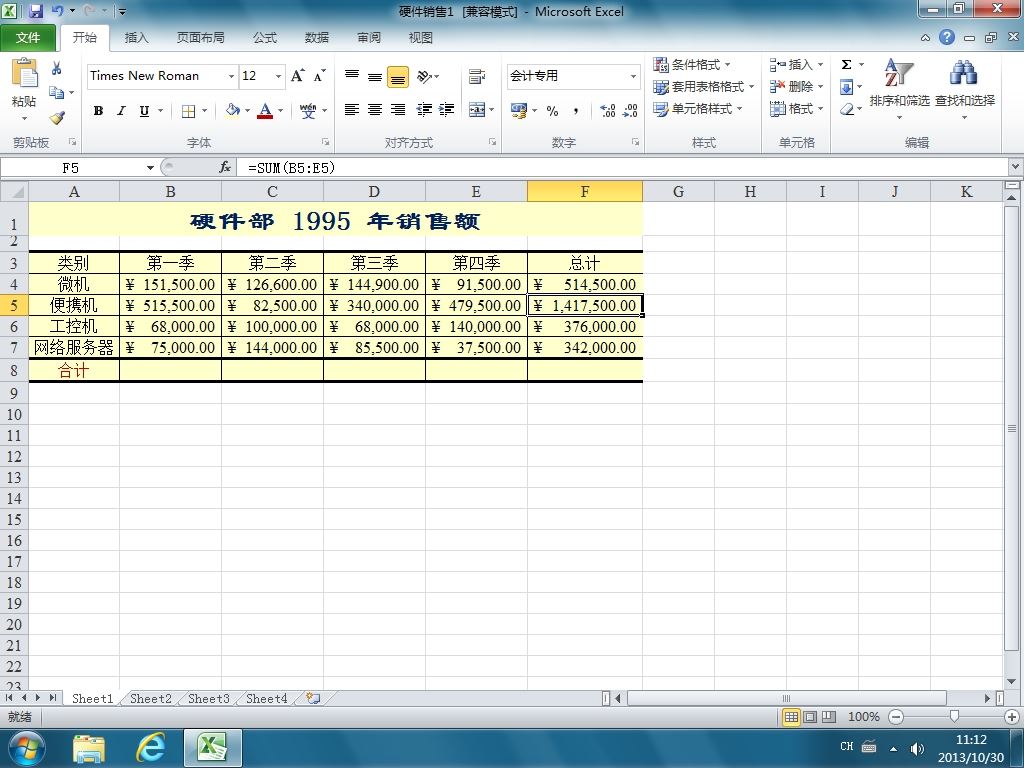Click the Clear eraser icon
The image size is (1024, 768).
(847, 109)
